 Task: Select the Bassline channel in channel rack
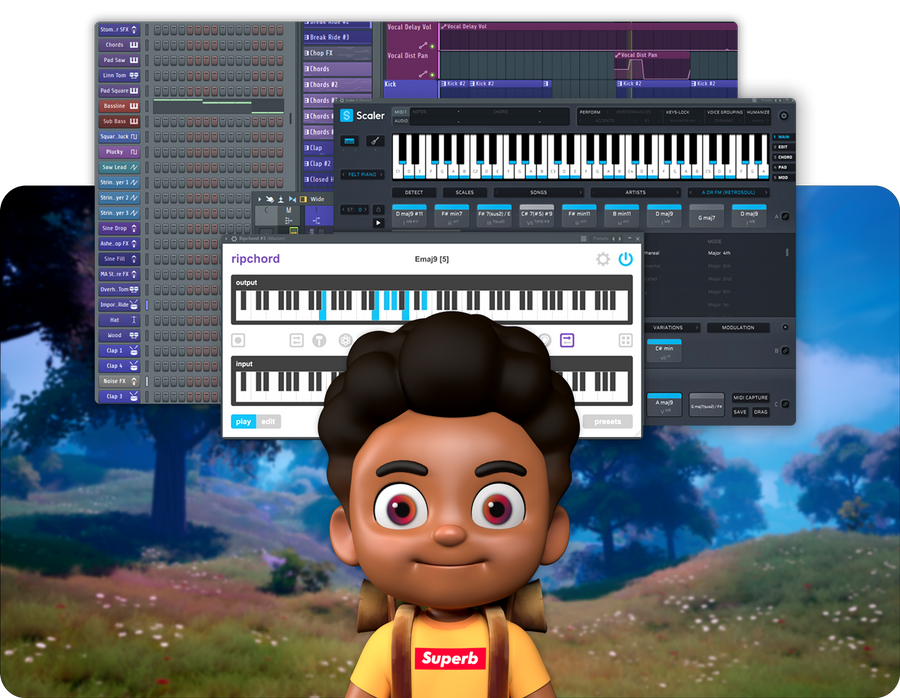point(115,106)
